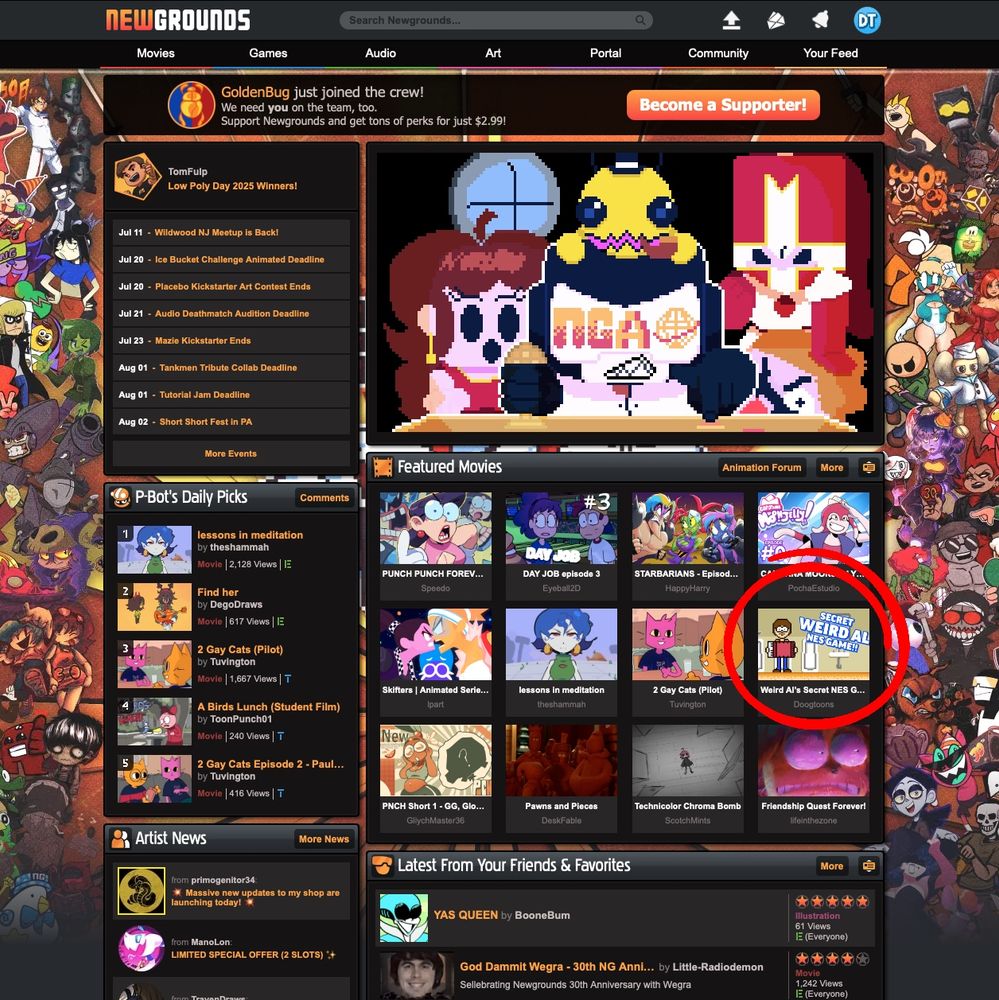Click More in Friends & Favorites header
999x1000 pixels.
[x=832, y=866]
